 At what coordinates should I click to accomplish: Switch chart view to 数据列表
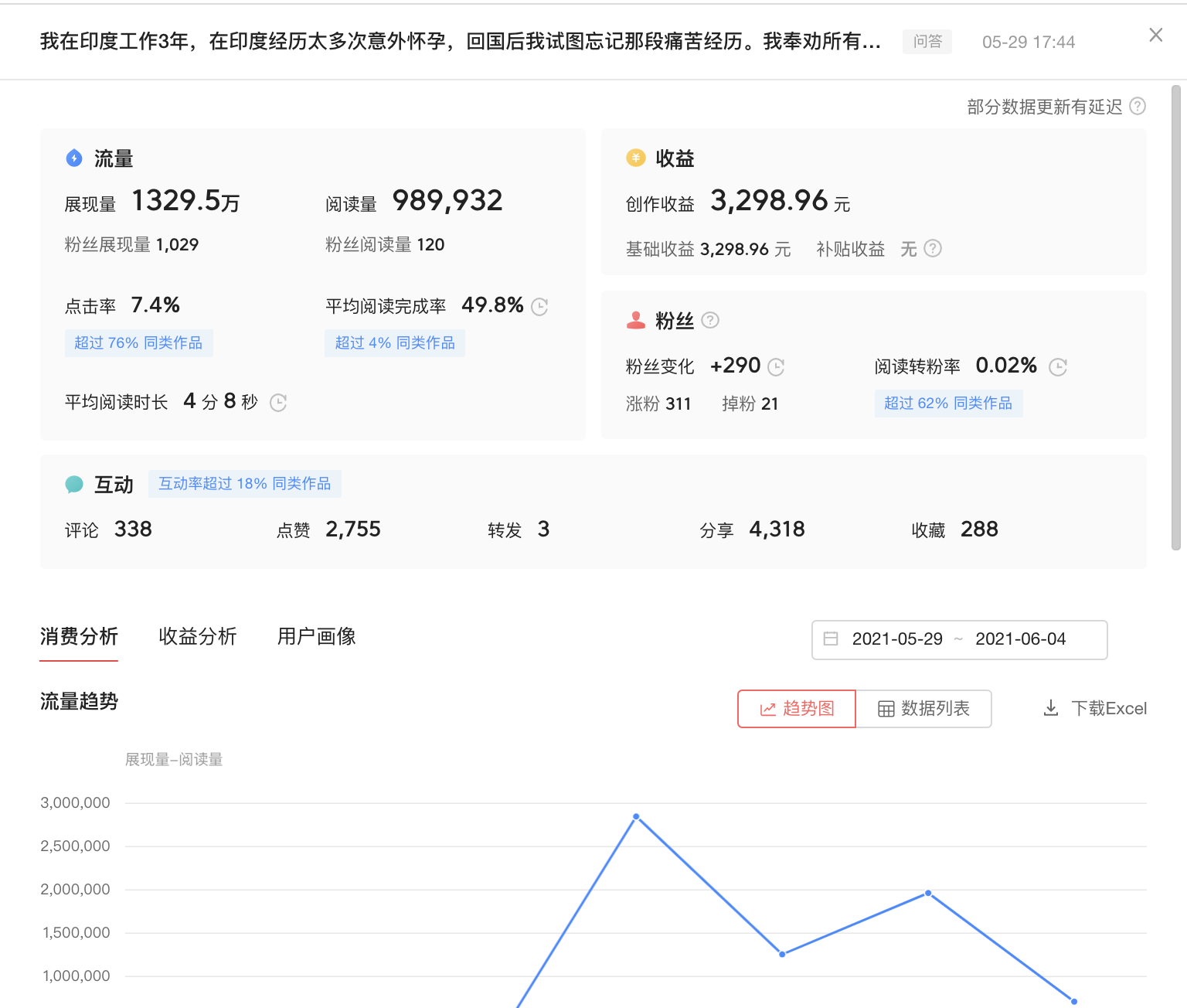(x=923, y=709)
